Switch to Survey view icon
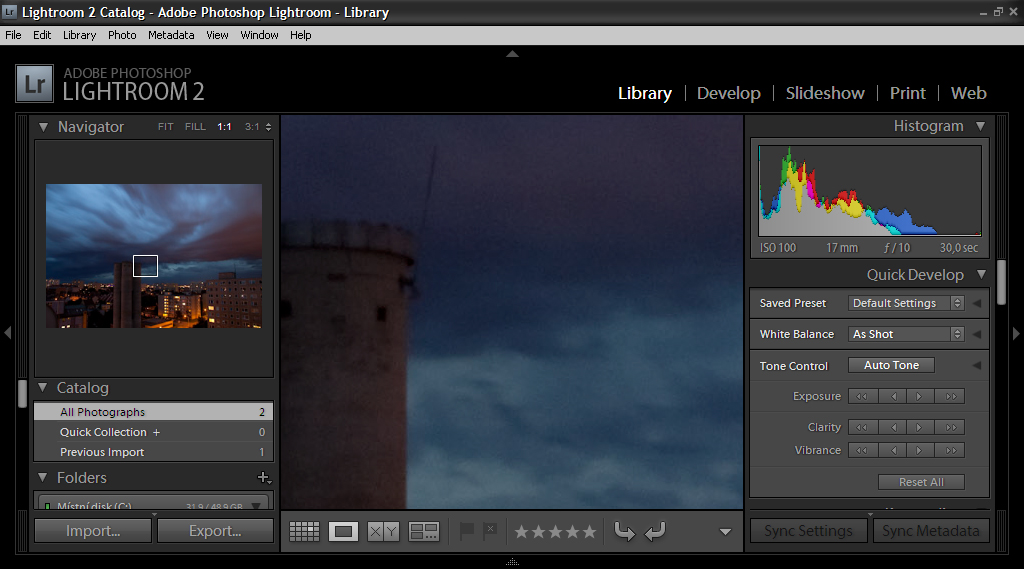The height and width of the screenshot is (569, 1024). click(424, 532)
